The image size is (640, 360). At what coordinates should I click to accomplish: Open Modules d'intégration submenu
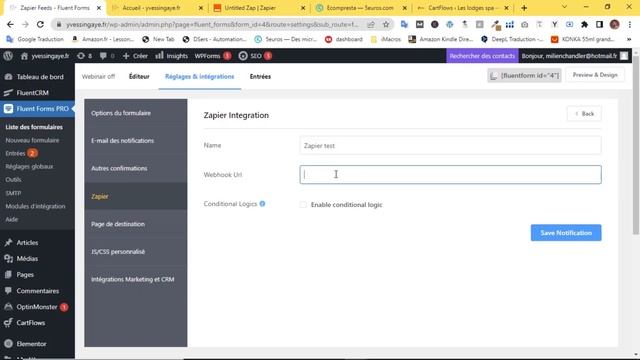(35, 206)
